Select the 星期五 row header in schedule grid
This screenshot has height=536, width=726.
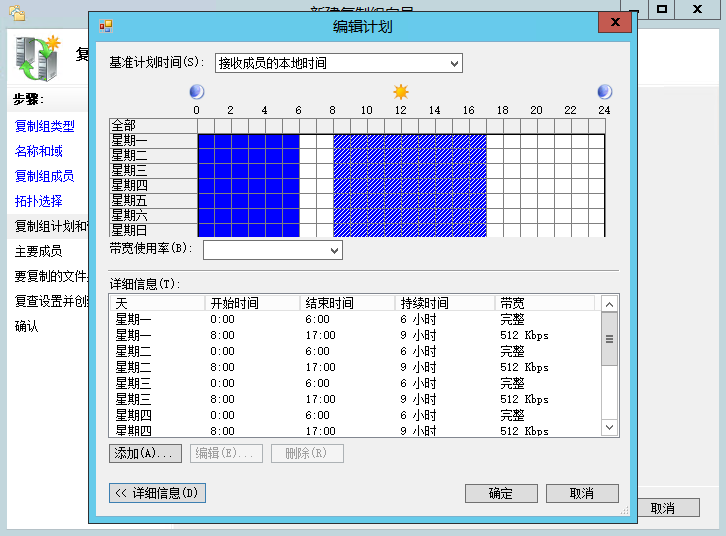[x=153, y=200]
